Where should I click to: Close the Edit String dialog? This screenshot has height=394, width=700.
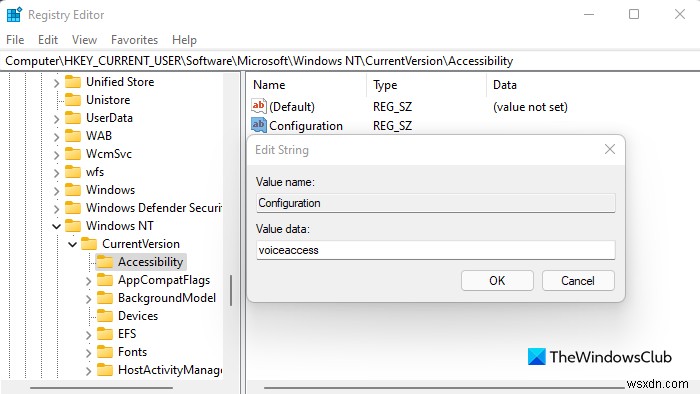[x=610, y=149]
